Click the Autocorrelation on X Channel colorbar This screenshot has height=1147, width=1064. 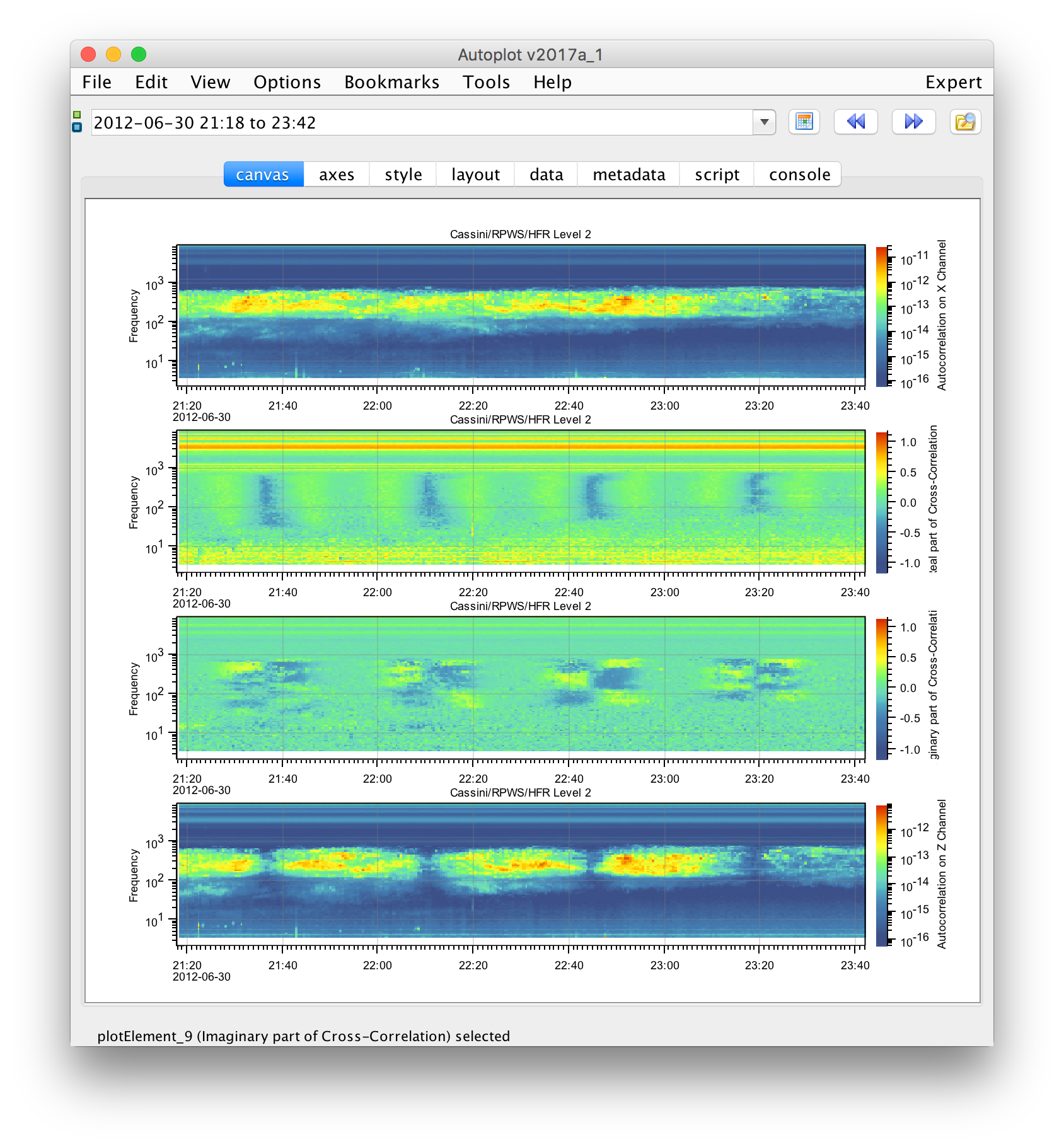[882, 316]
